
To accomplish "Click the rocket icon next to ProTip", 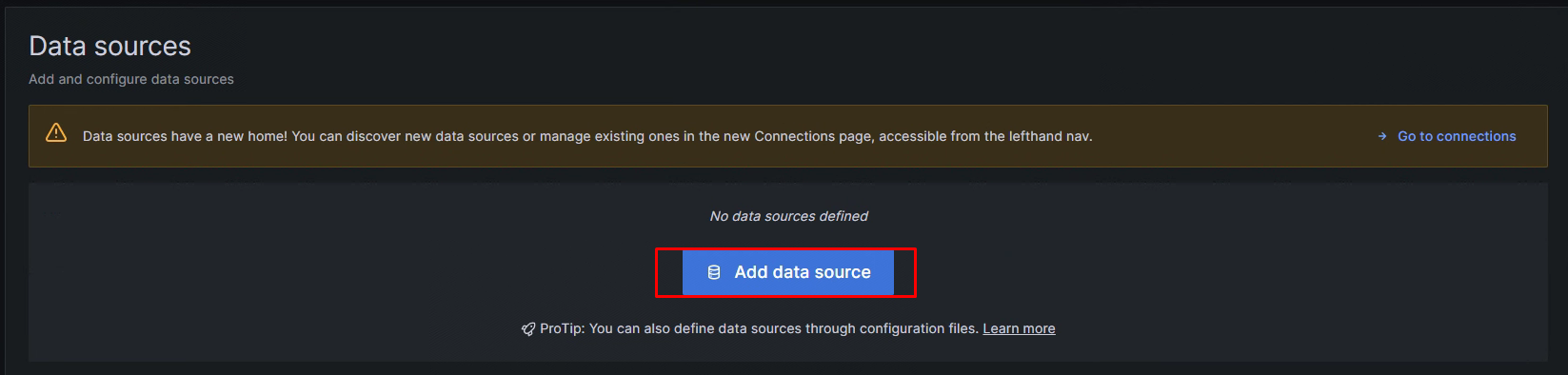I will [528, 329].
